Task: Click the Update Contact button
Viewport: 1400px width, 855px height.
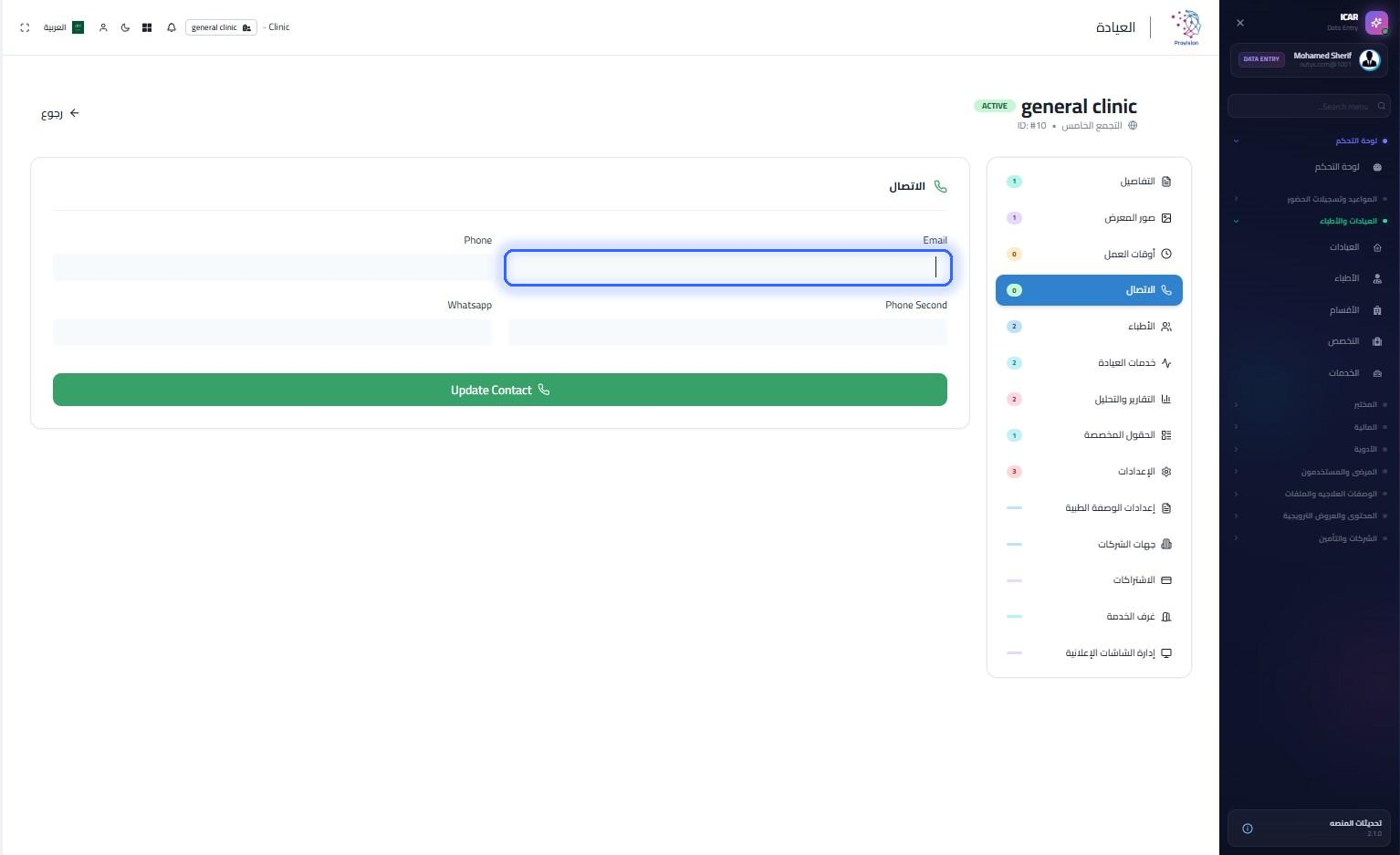Action: tap(500, 390)
